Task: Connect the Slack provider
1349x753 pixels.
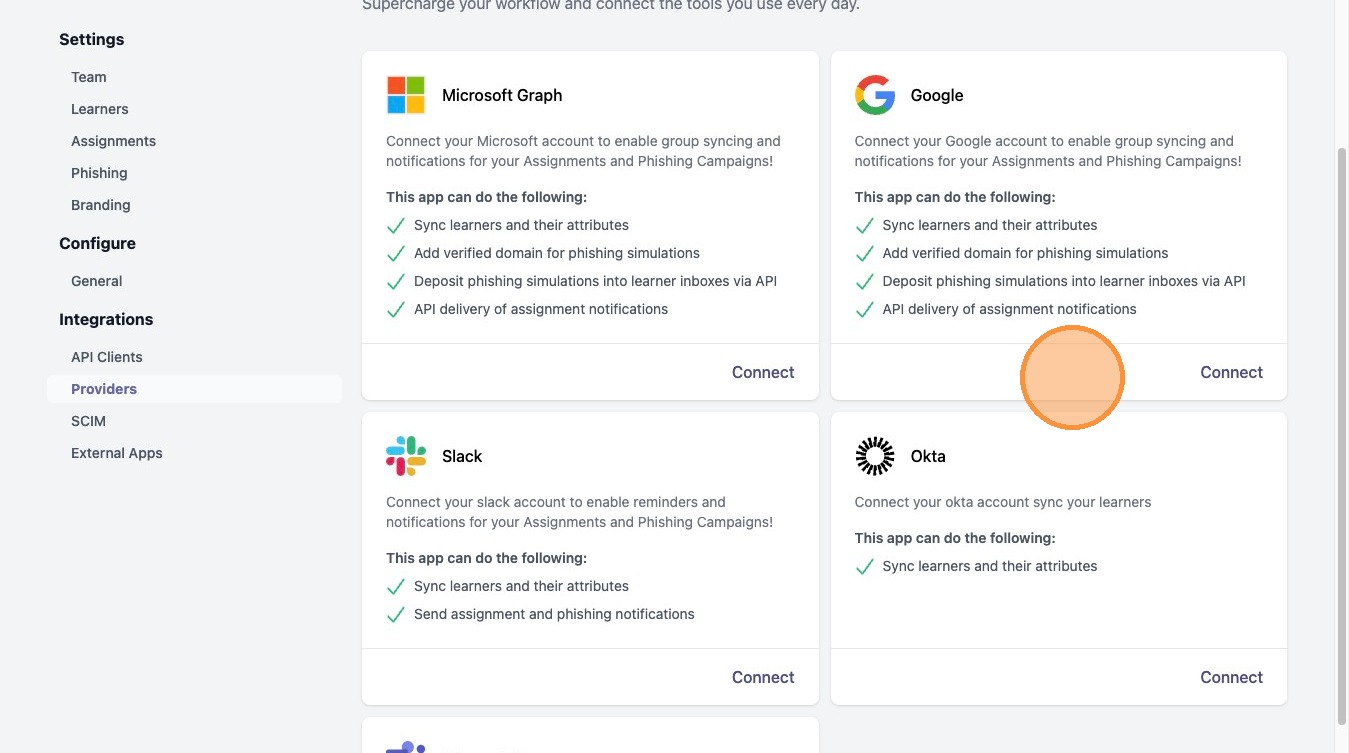Action: [763, 677]
